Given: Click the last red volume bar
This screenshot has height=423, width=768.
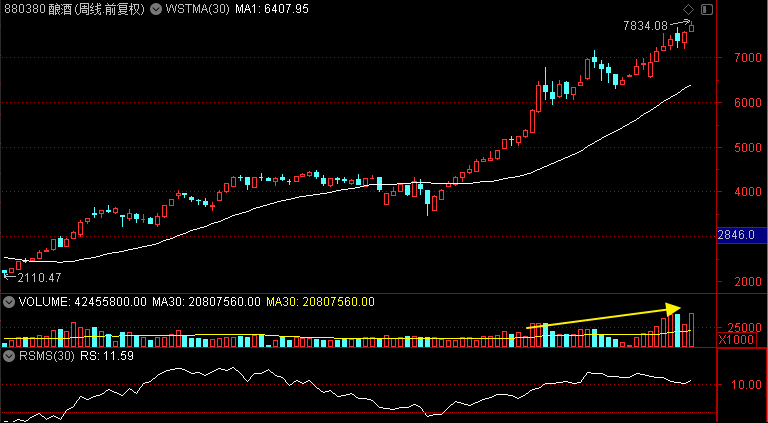Looking at the screenshot, I should 692,330.
